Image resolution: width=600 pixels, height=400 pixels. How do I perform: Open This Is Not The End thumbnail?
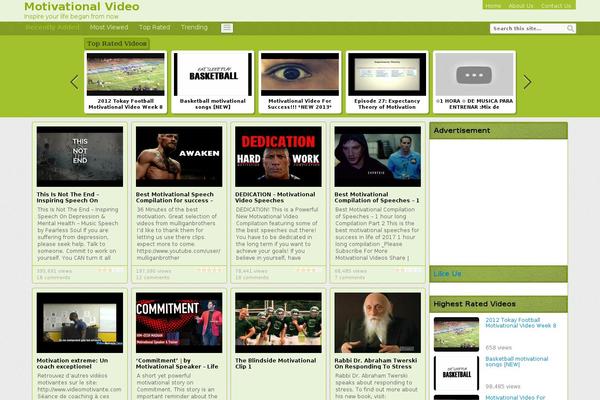click(x=80, y=157)
